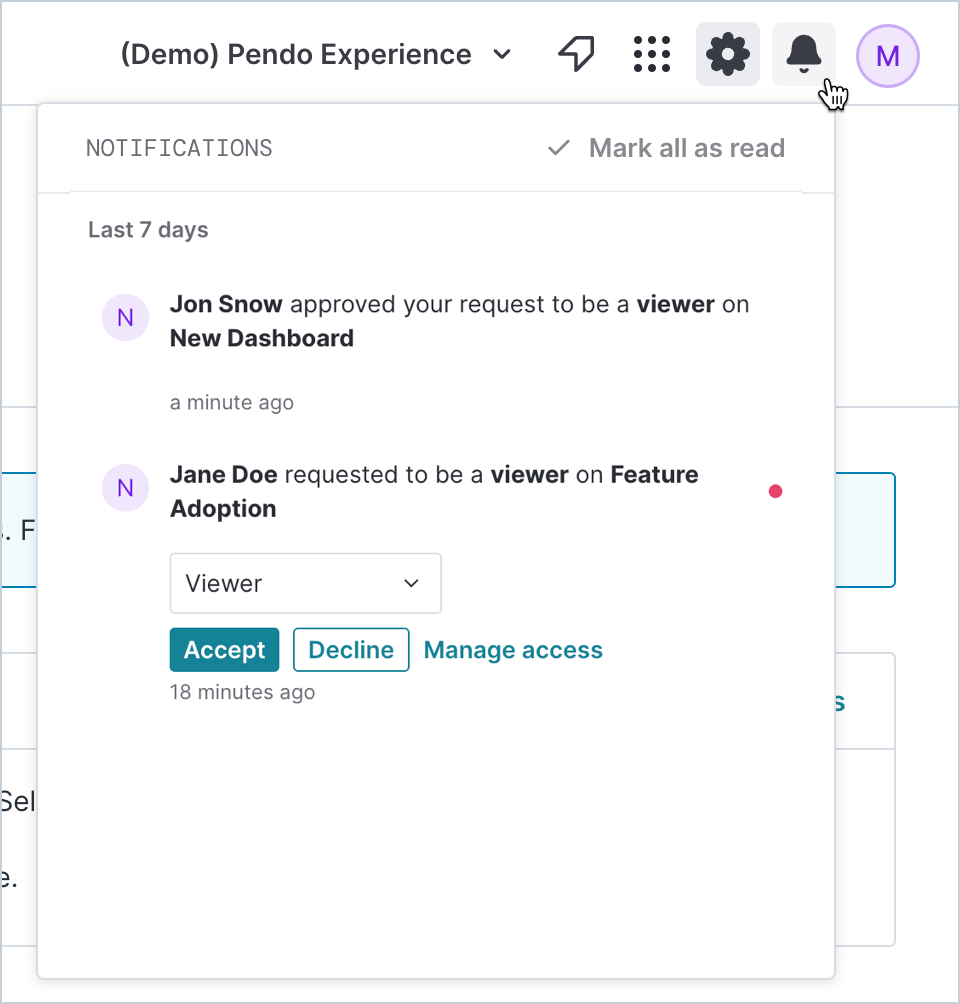Click the 'Last 7 days' heading
The height and width of the screenshot is (1004, 960).
coord(148,230)
